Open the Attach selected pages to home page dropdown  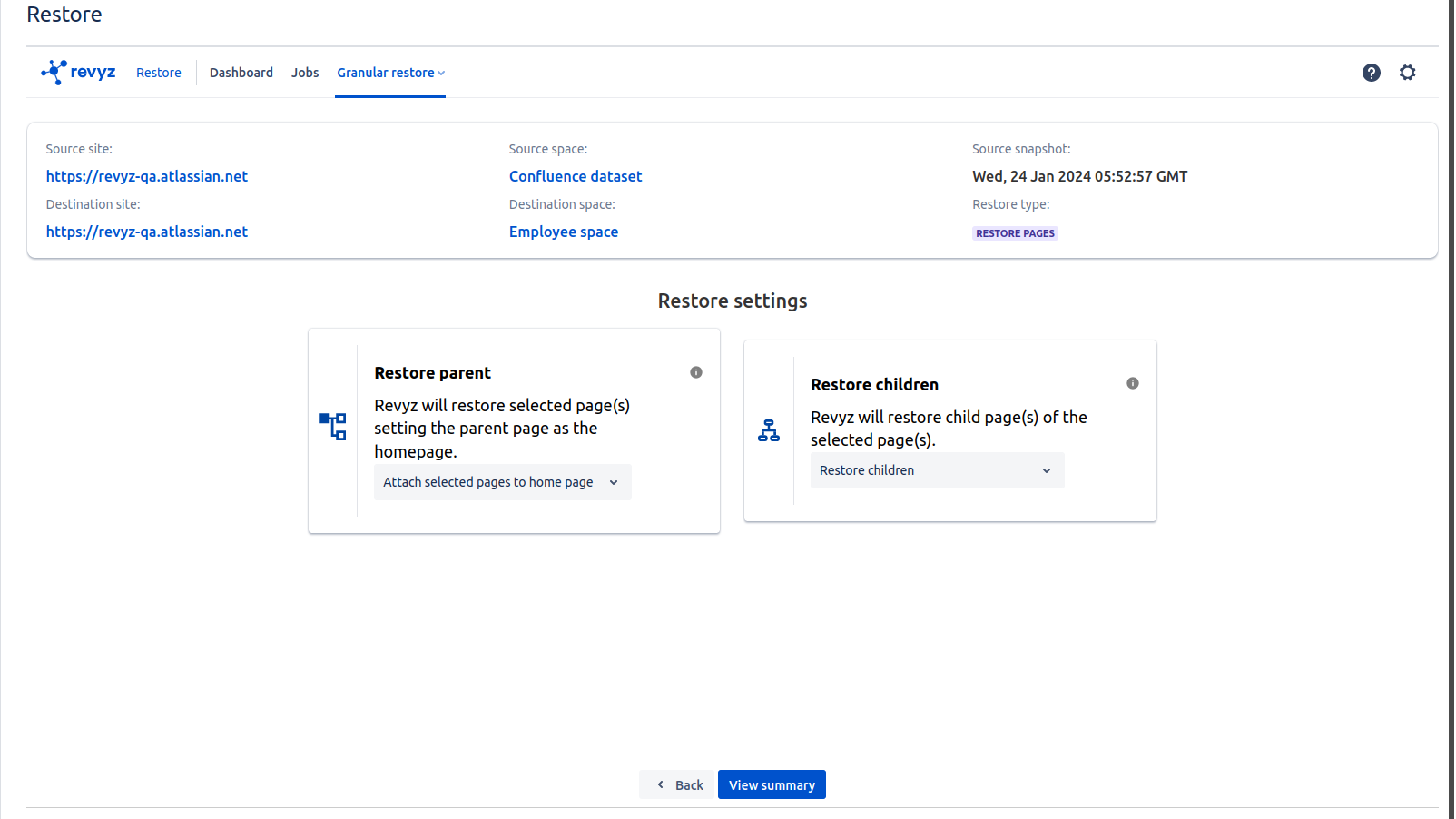pyautogui.click(x=503, y=482)
